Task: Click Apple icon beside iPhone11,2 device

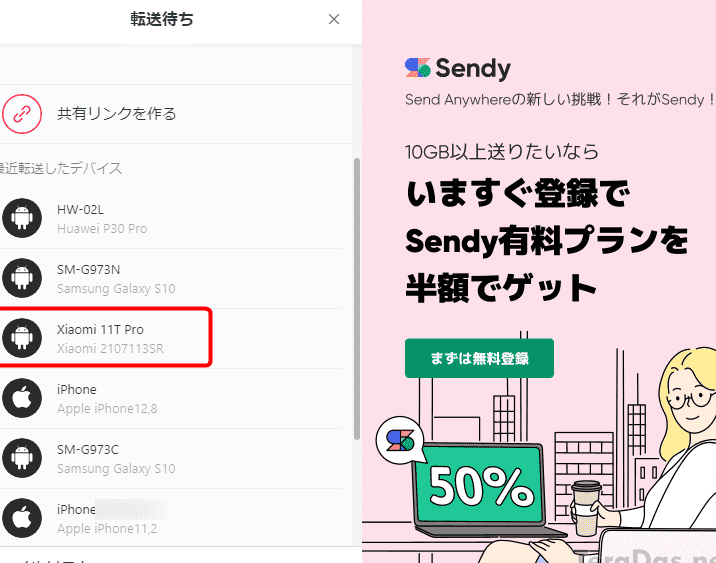Action: (21, 518)
